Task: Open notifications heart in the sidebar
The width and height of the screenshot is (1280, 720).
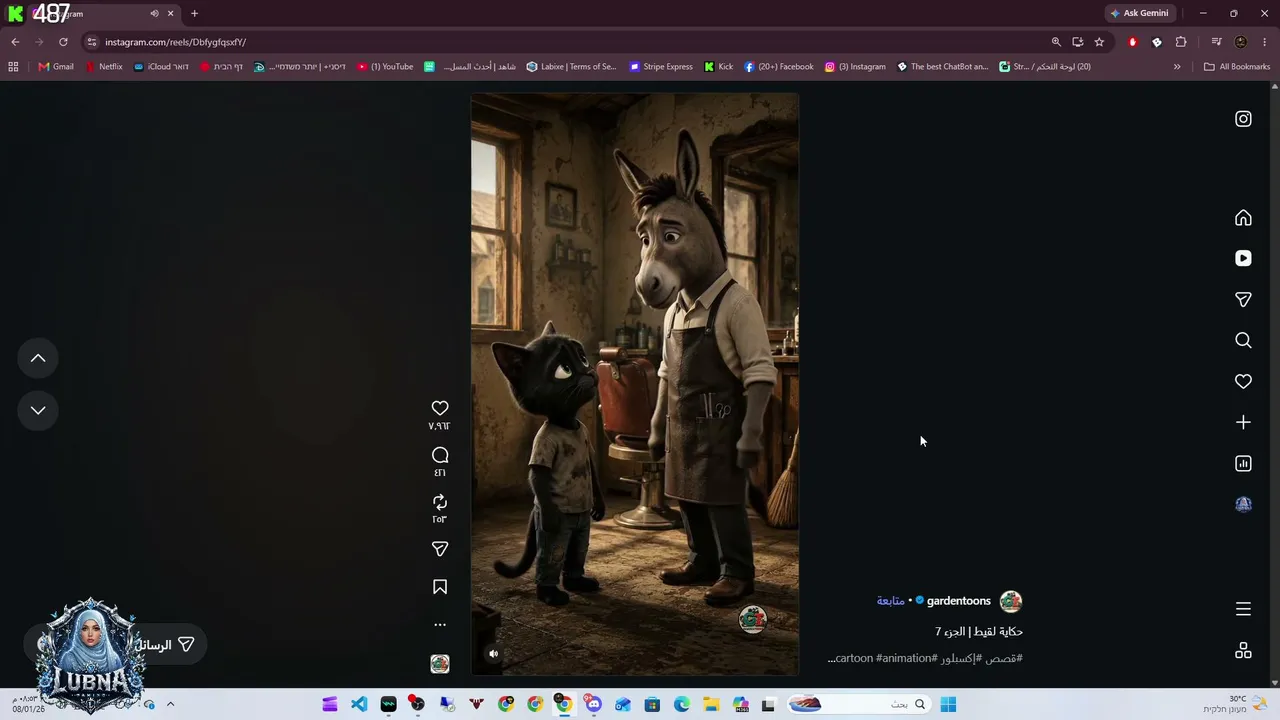Action: pos(1243,381)
